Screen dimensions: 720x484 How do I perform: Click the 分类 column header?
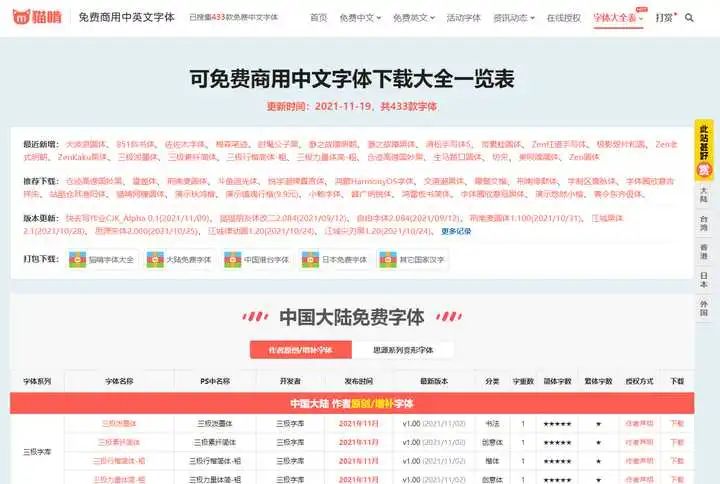point(492,381)
